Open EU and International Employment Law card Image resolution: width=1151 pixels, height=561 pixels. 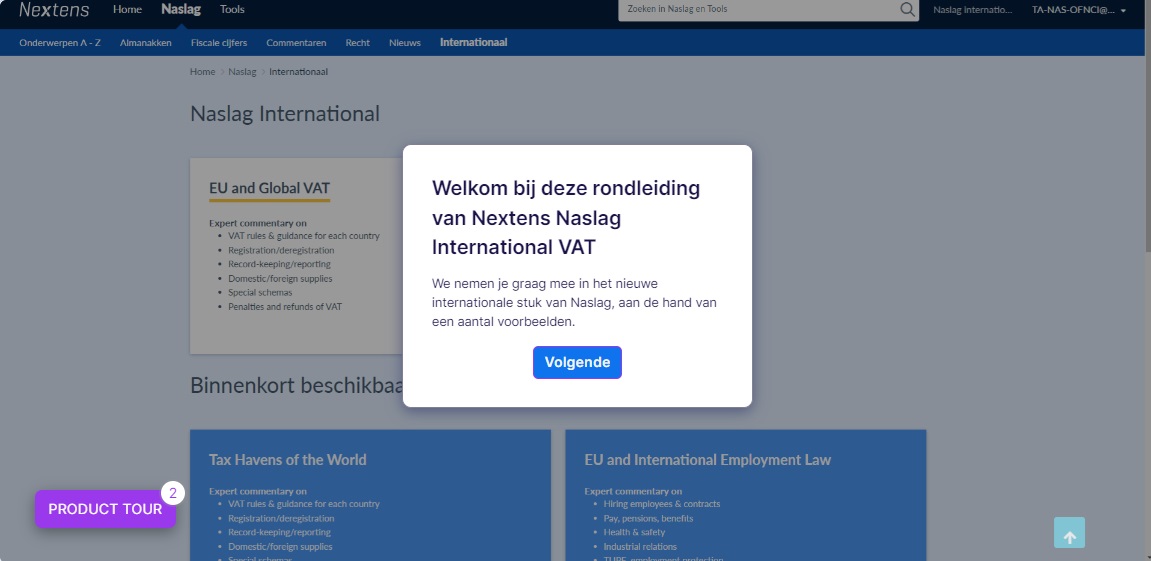click(708, 460)
